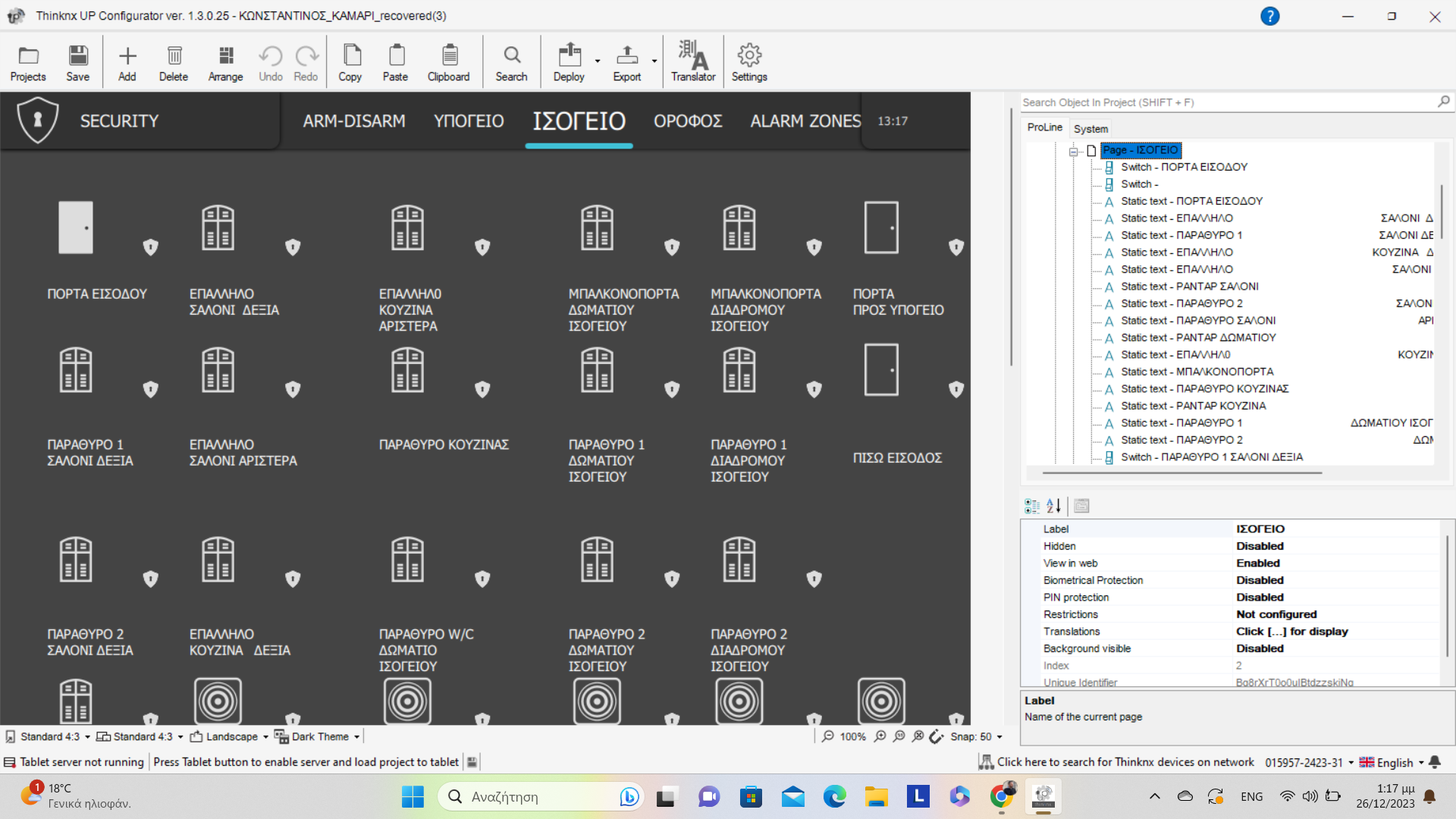This screenshot has height=819, width=1456.
Task: Select Switch - ΠΑΡΑΘΥΡΟ 1 ΣΑΛΟΝΙ ΔΕΞΙΑ tree item
Action: pos(1211,457)
